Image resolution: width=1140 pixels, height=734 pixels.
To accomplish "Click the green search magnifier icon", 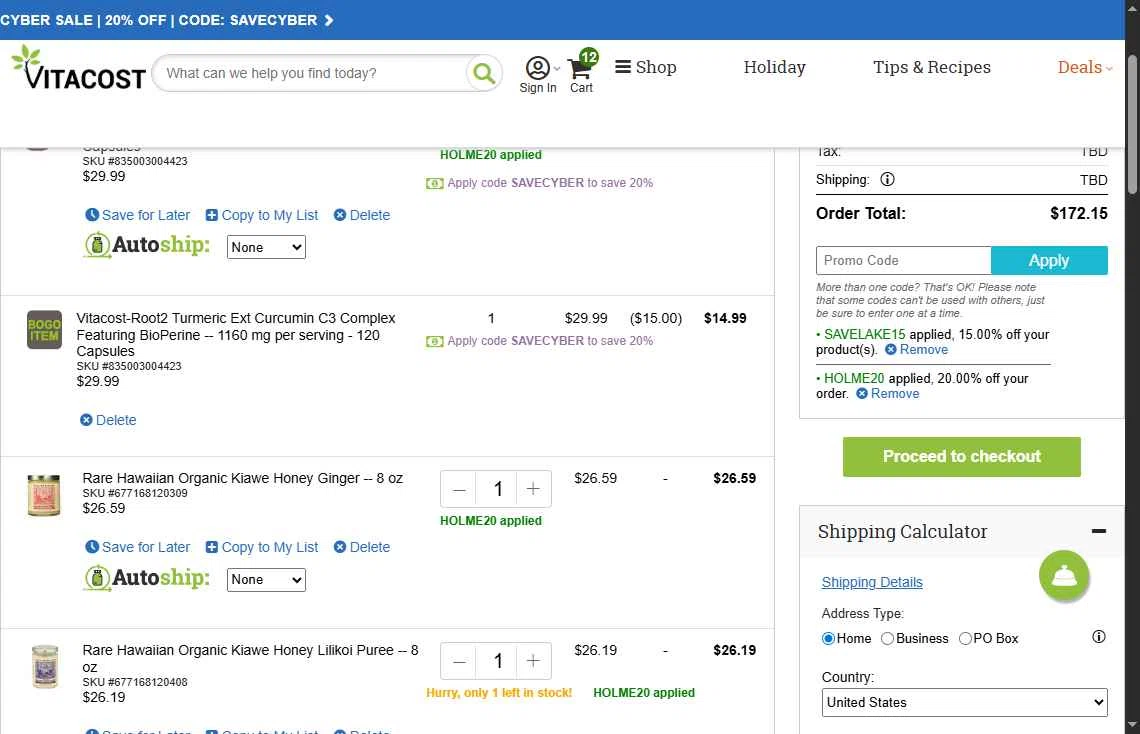I will tap(484, 73).
